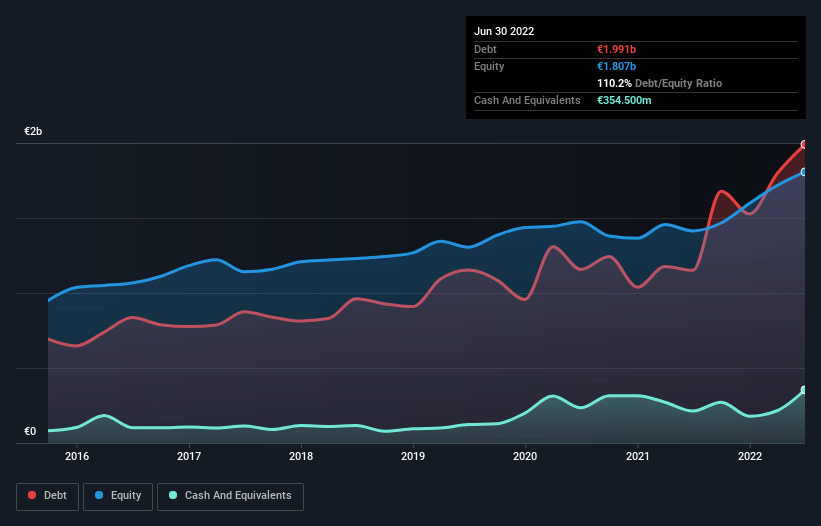Toggle the Debt series legend button

[48, 496]
